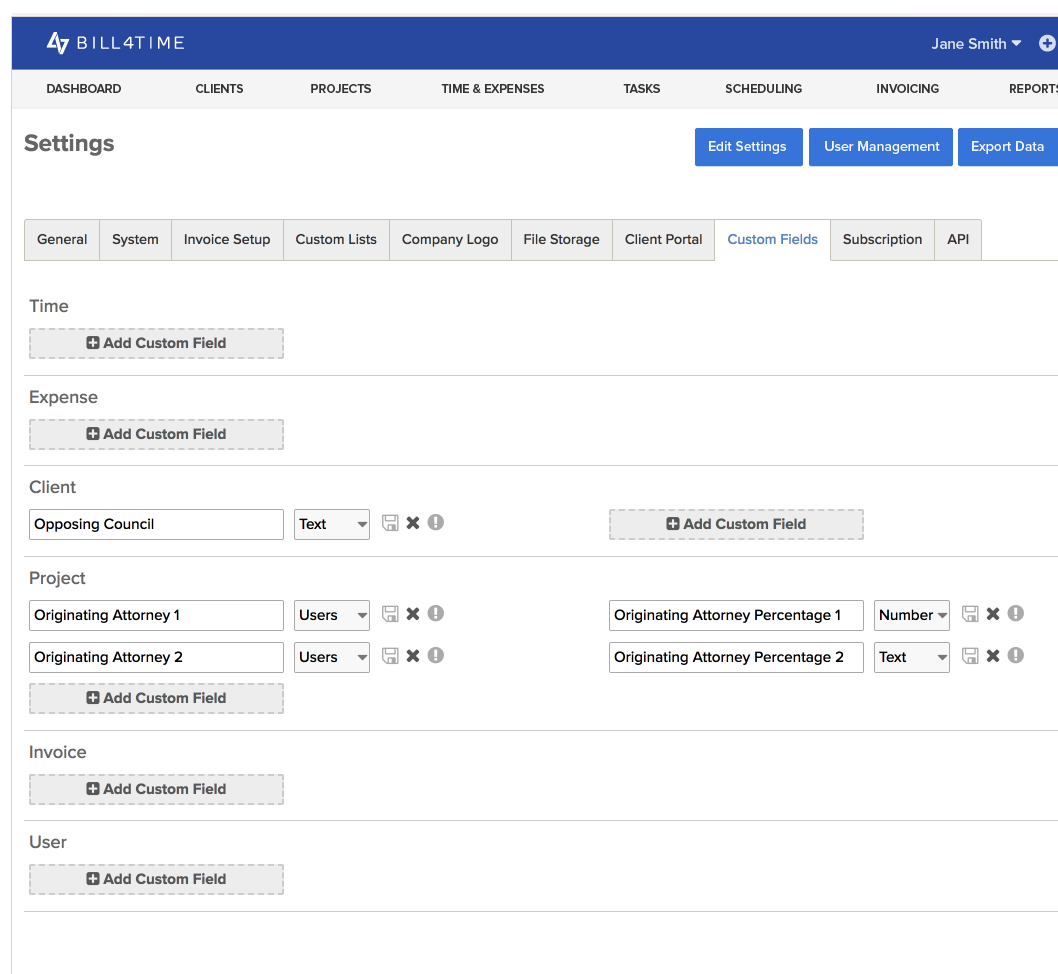
Task: Click the Opposing Council name field
Action: (x=156, y=524)
